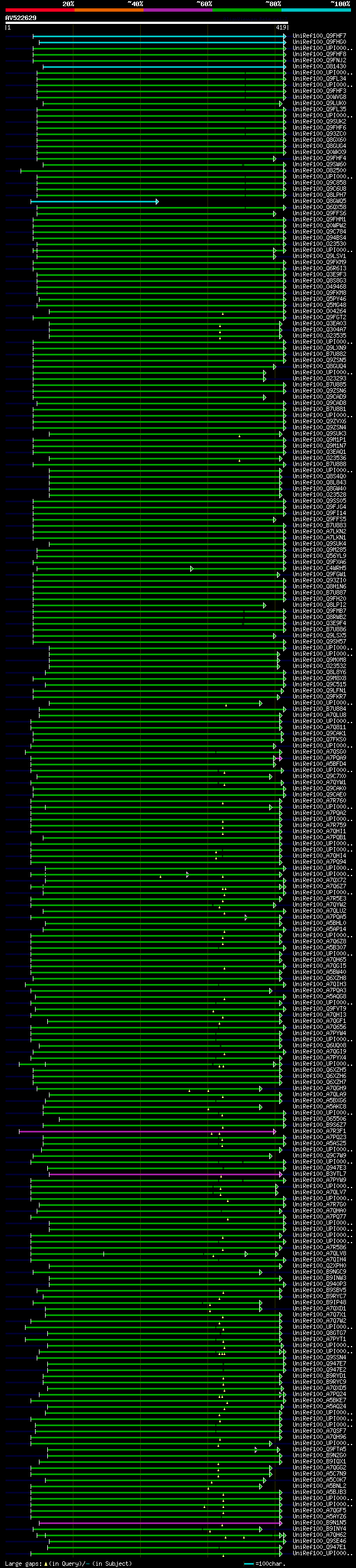The width and height of the screenshot is (356, 1568).
Task: Click the white query sequence ruler bar
Action: click(147, 23)
